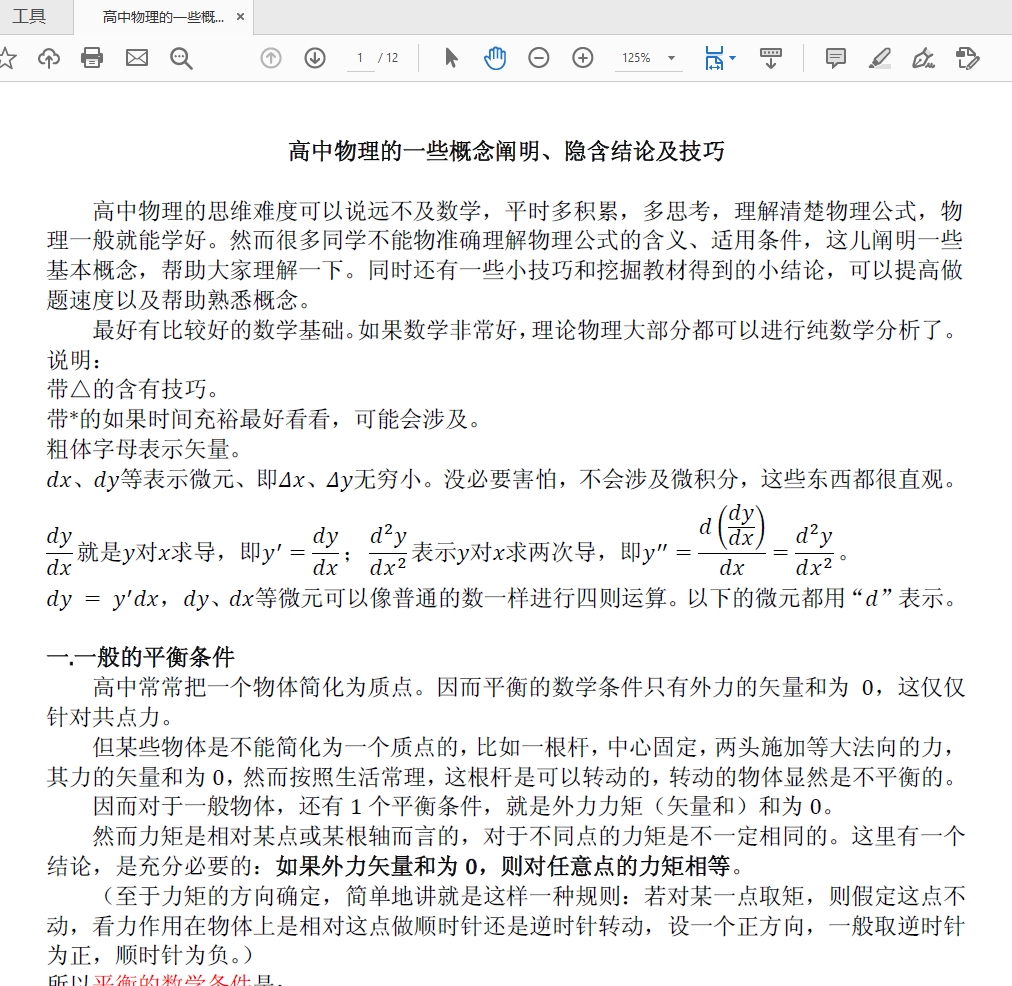This screenshot has width=1012, height=986.
Task: Activate the arrow selection tool
Action: pos(451,58)
